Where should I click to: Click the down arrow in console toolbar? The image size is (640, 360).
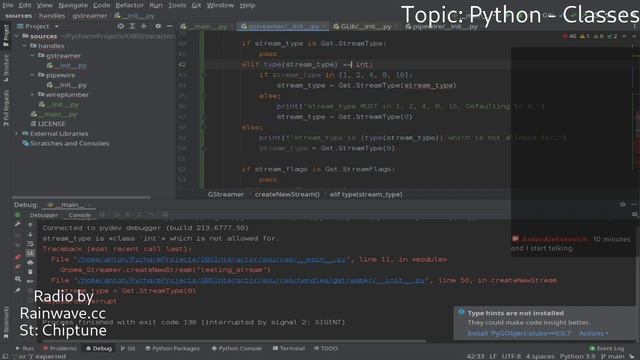pos(30,234)
